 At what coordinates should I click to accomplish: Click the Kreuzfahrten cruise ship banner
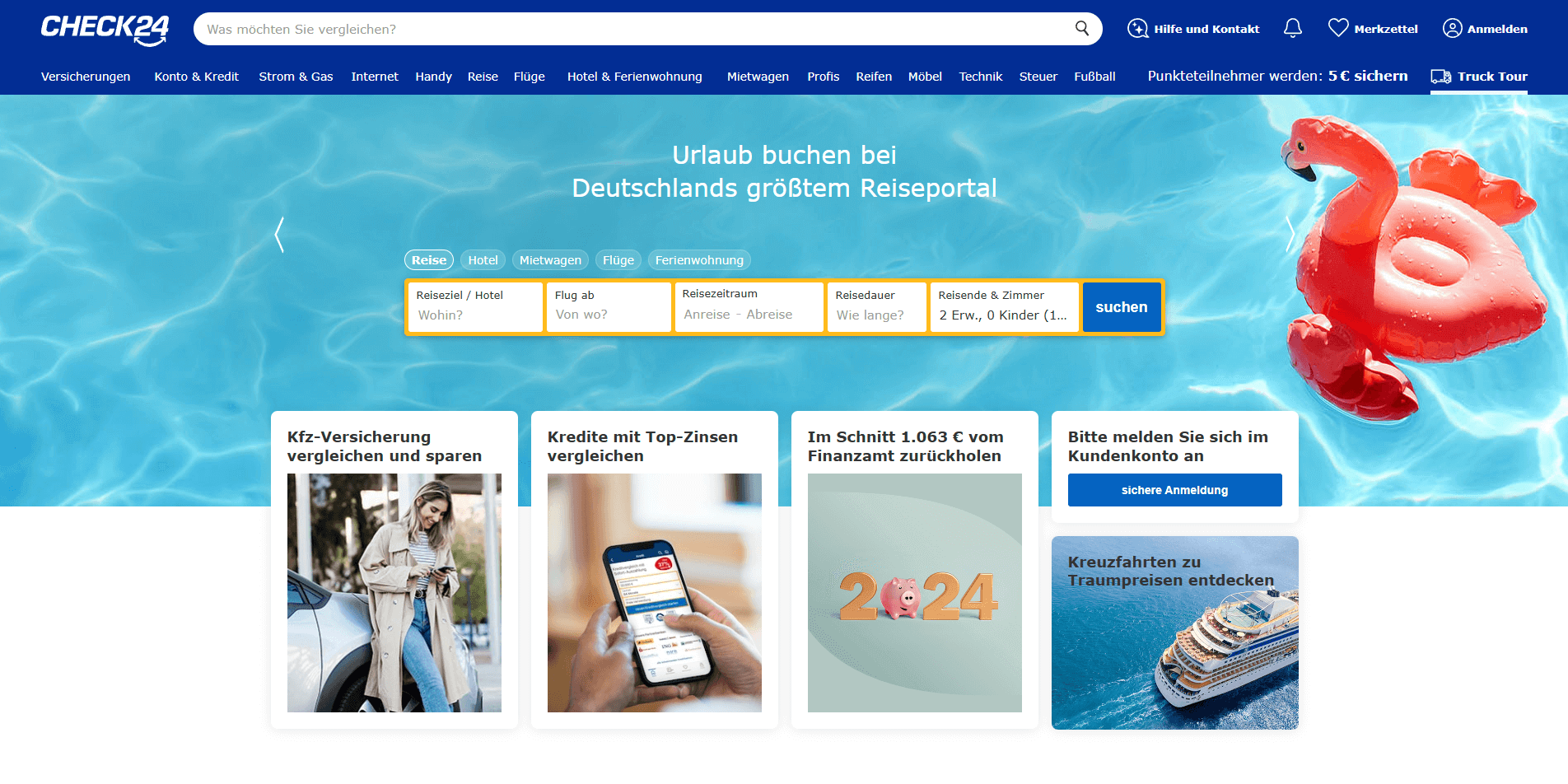tap(1174, 632)
